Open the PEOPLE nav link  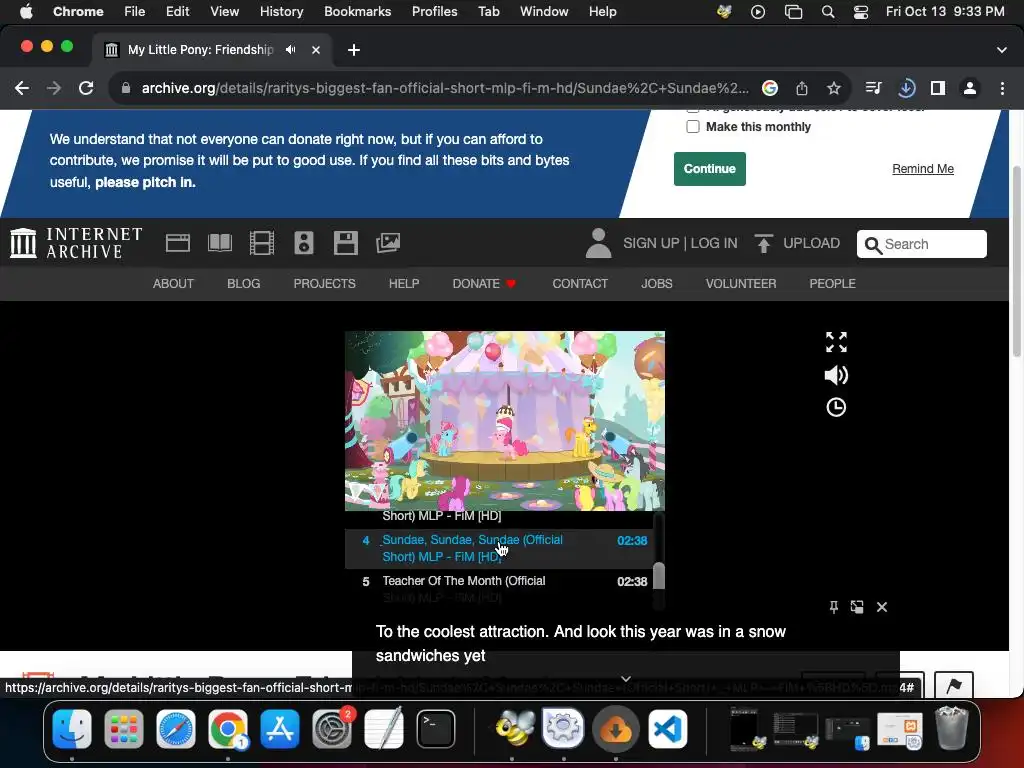tap(832, 283)
